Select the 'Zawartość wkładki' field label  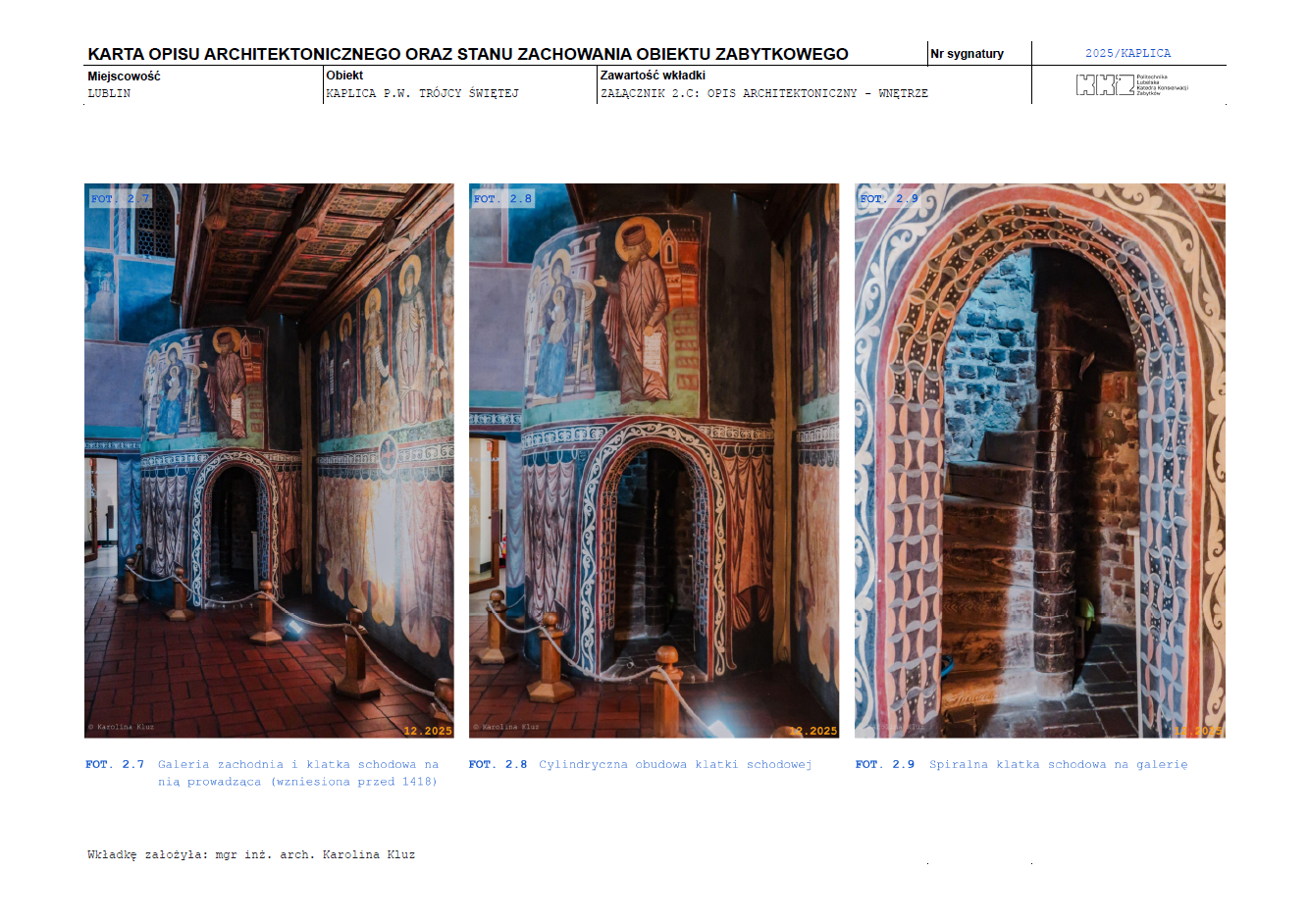(653, 75)
